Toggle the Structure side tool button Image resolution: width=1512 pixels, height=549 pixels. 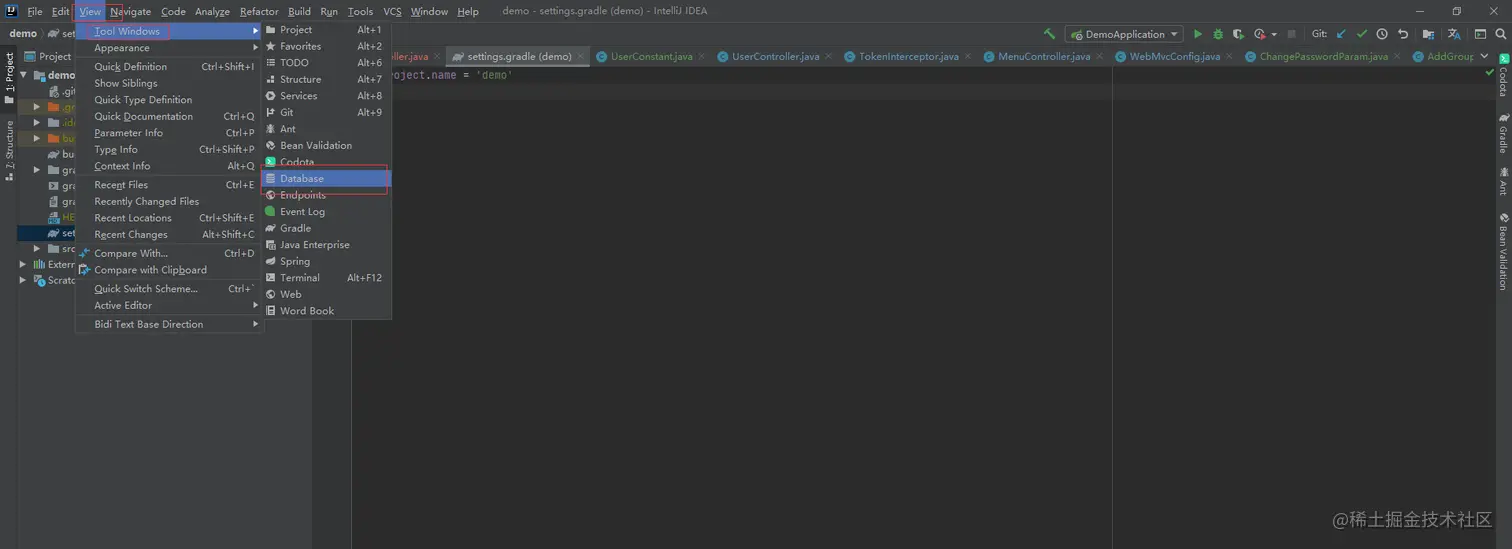coord(9,150)
